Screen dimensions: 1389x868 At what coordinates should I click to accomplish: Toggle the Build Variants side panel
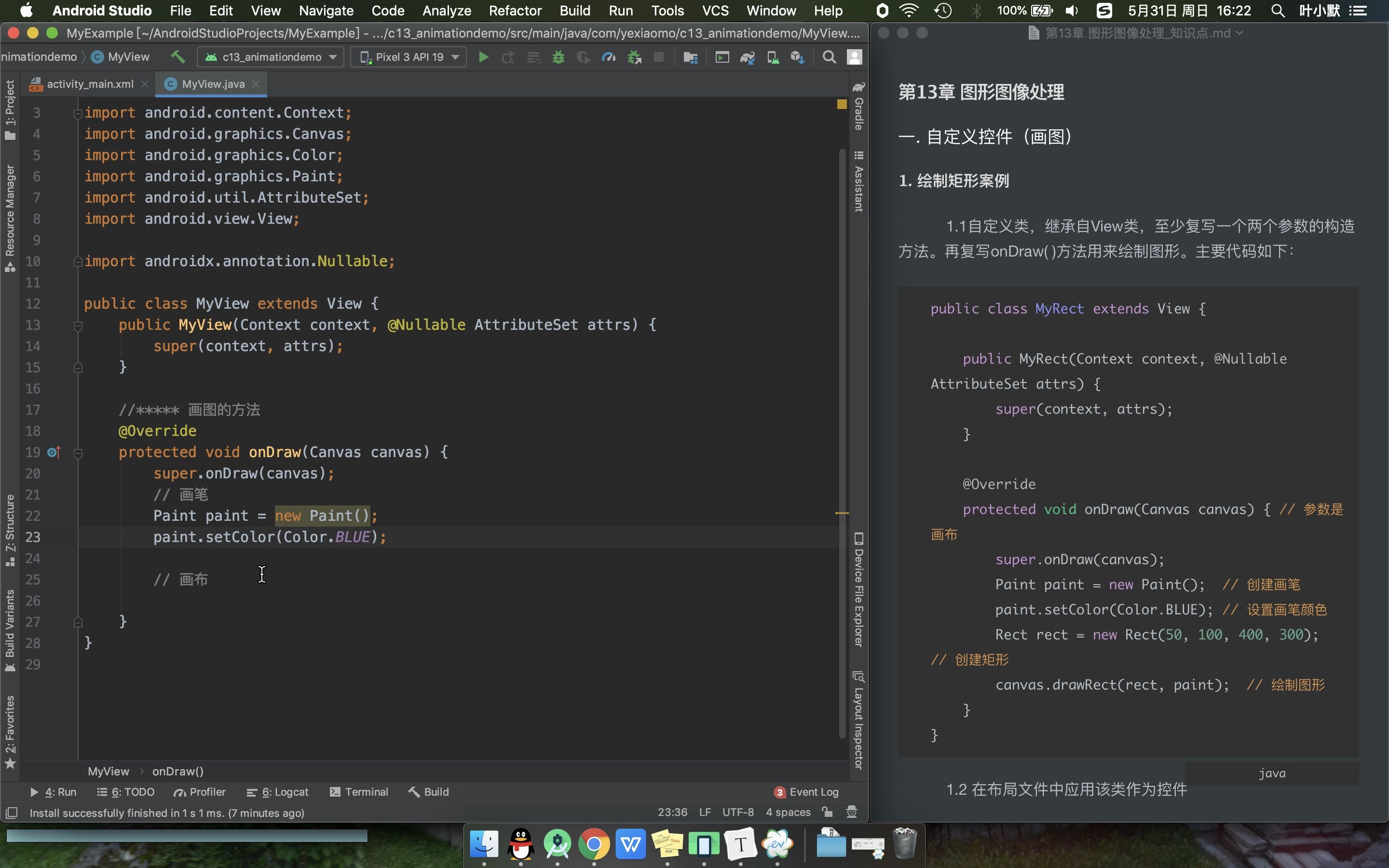(10, 630)
